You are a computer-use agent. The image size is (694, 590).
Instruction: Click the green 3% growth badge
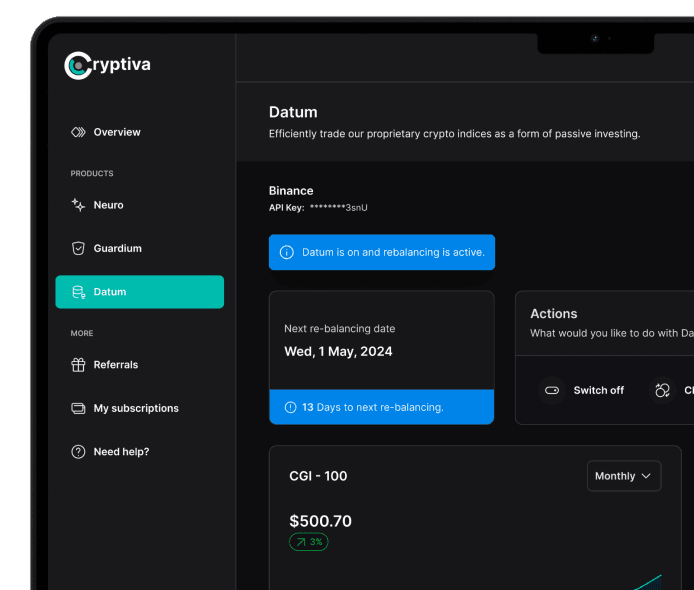coord(308,542)
